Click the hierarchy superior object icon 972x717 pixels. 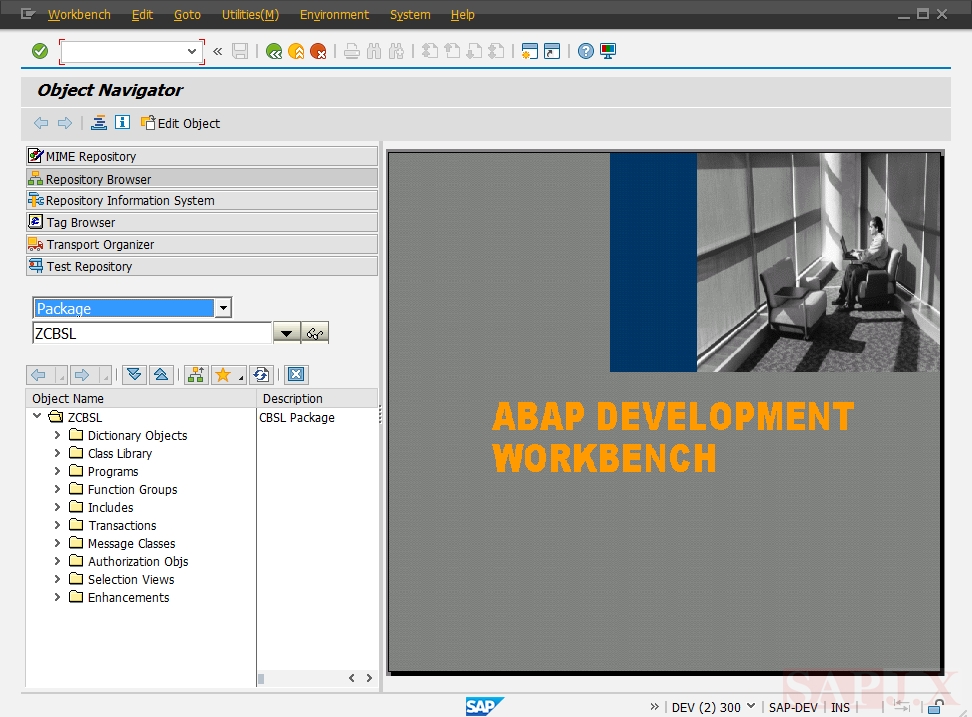197,374
